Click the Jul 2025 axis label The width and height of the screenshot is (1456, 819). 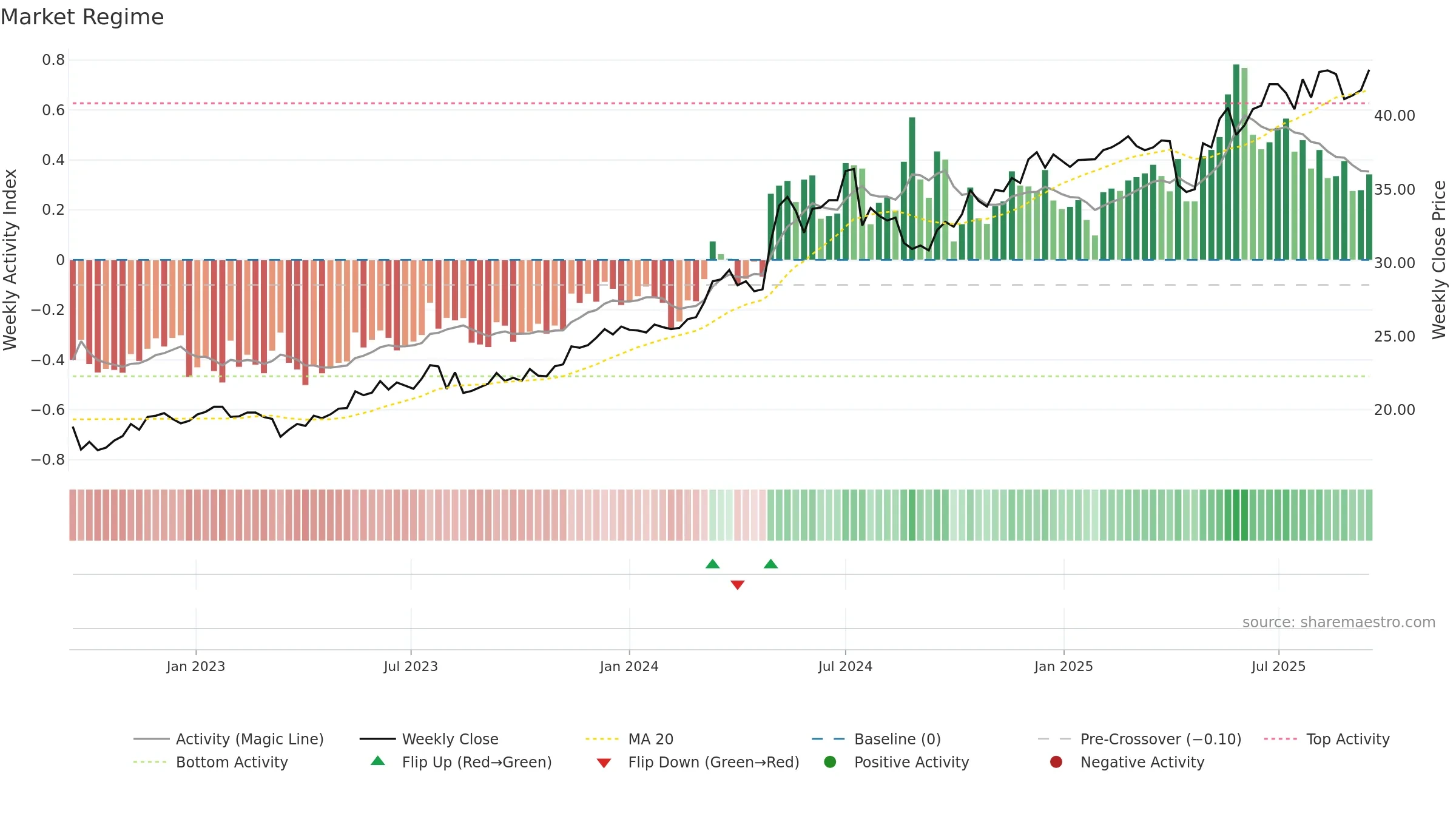click(1278, 666)
